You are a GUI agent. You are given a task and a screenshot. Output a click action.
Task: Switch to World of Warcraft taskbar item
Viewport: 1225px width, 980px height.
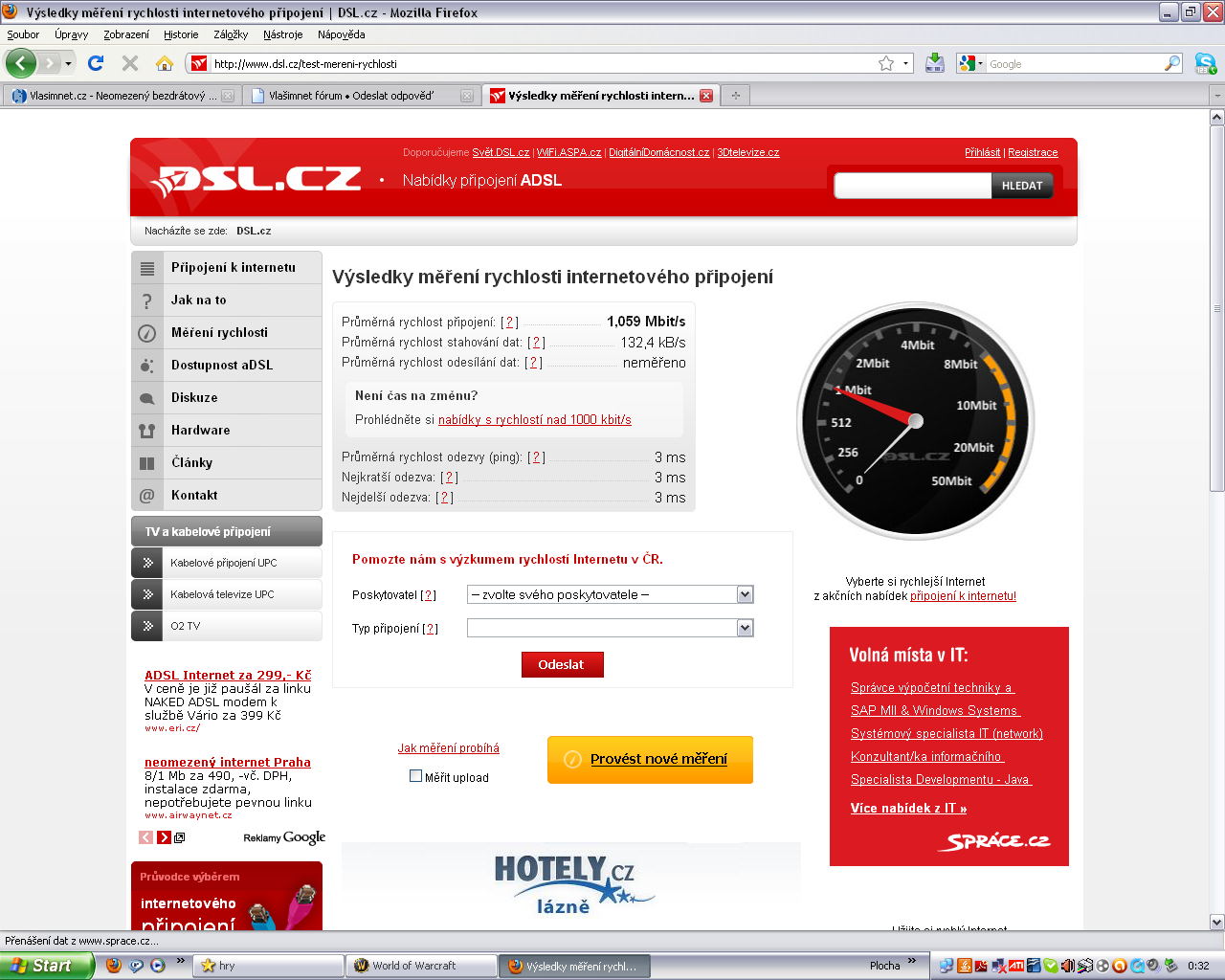[421, 966]
